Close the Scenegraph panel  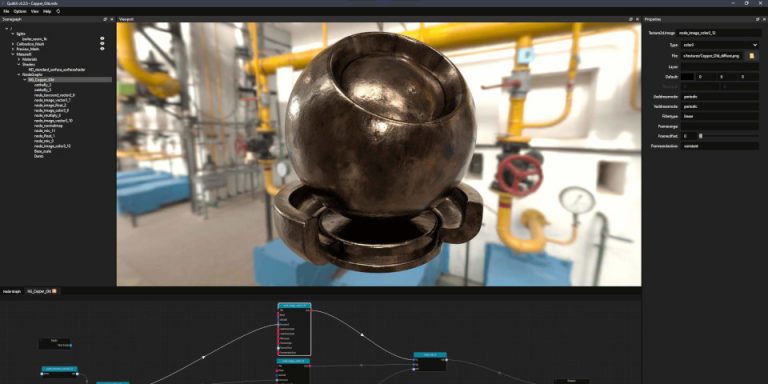[112, 19]
